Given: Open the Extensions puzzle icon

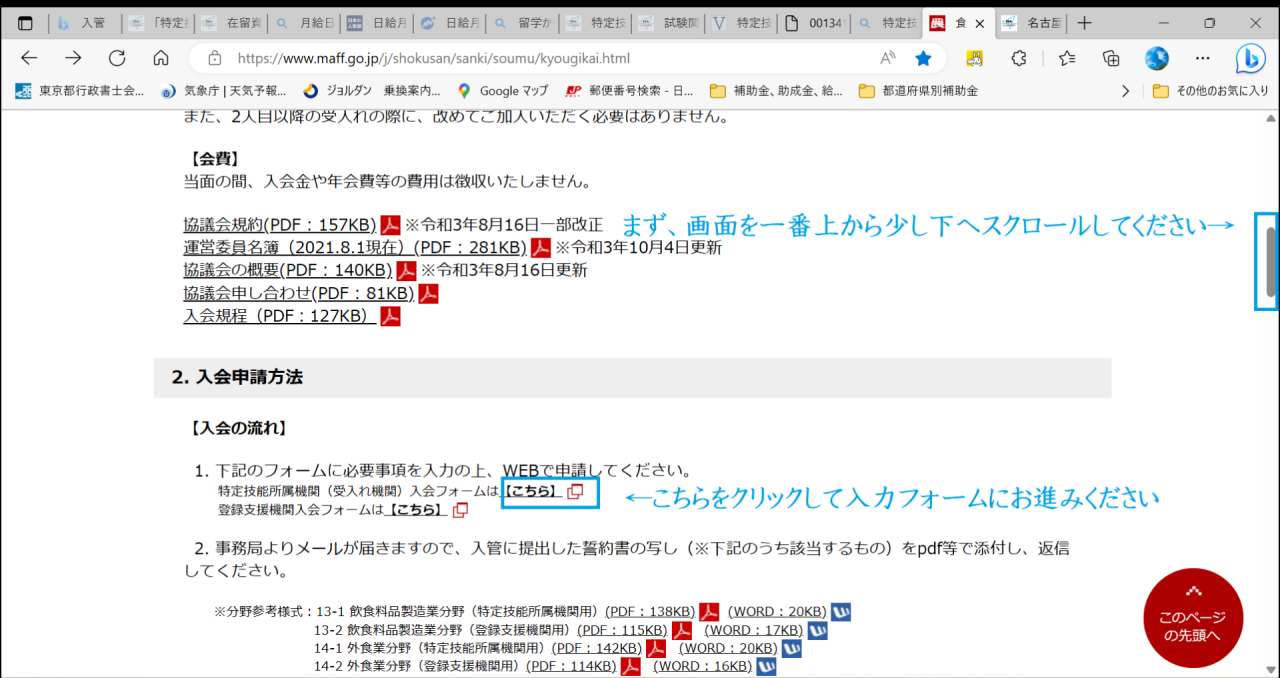Looking at the screenshot, I should 1019,58.
